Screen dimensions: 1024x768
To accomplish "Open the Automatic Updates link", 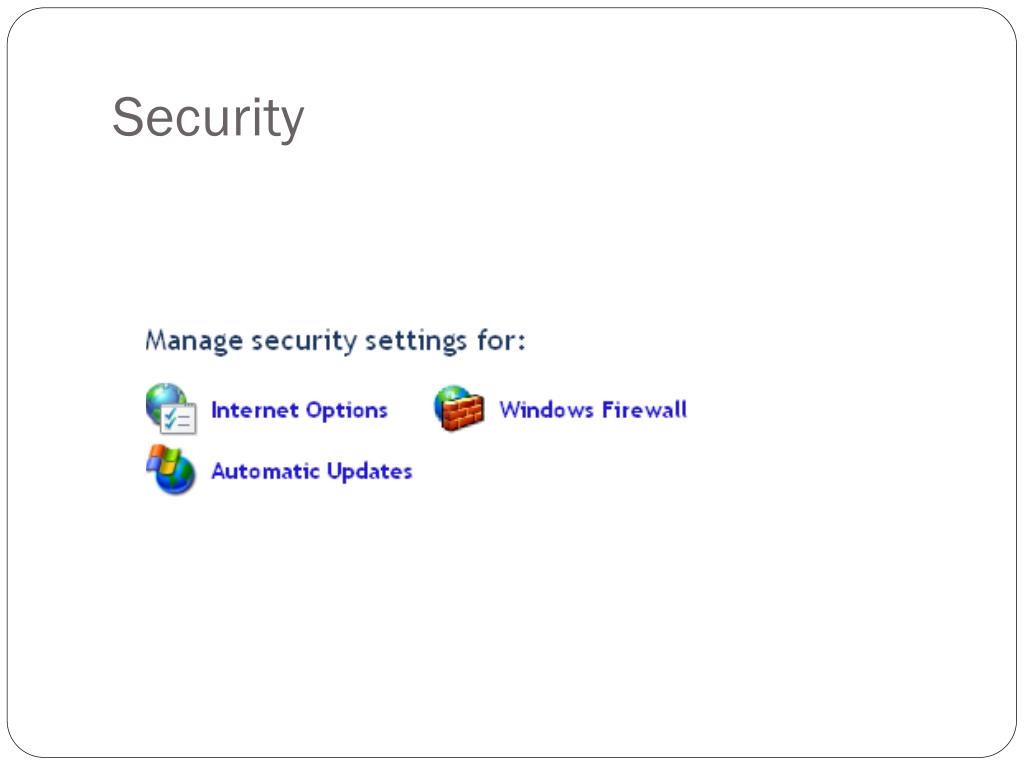I will (x=311, y=471).
